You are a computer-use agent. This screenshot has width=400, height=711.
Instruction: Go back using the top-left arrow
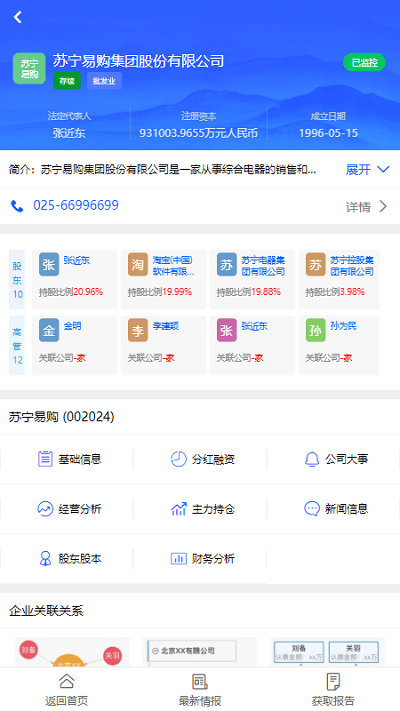[18, 17]
